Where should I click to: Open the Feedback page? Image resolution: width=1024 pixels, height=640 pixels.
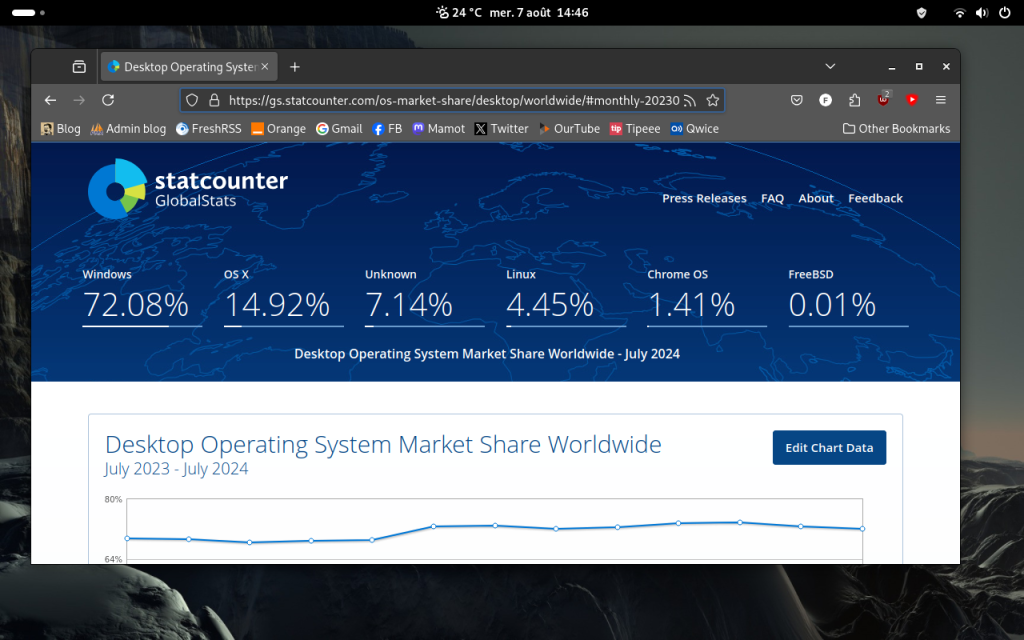click(x=875, y=199)
